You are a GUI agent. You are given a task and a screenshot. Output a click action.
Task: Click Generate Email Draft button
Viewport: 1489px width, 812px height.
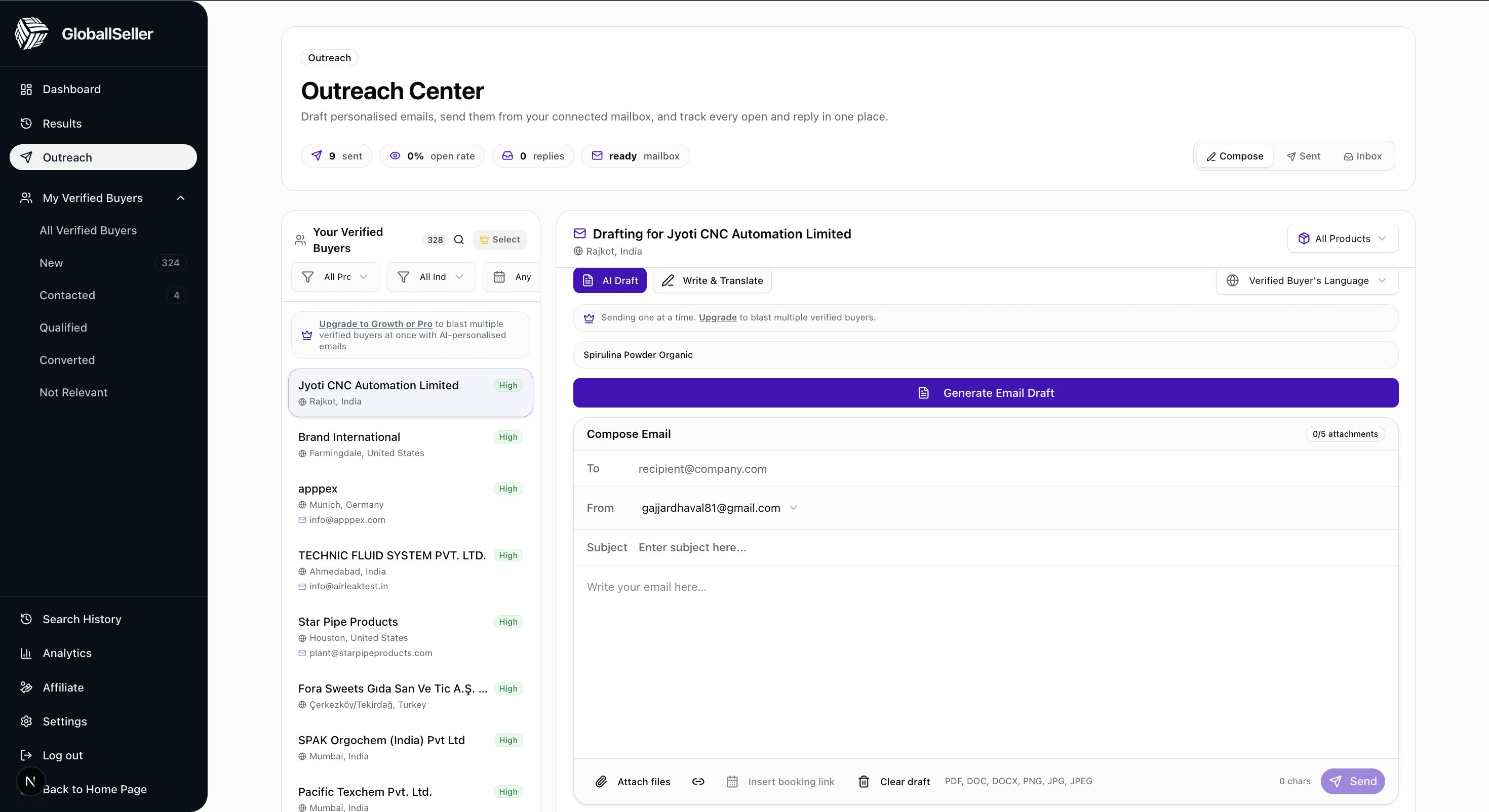(986, 393)
